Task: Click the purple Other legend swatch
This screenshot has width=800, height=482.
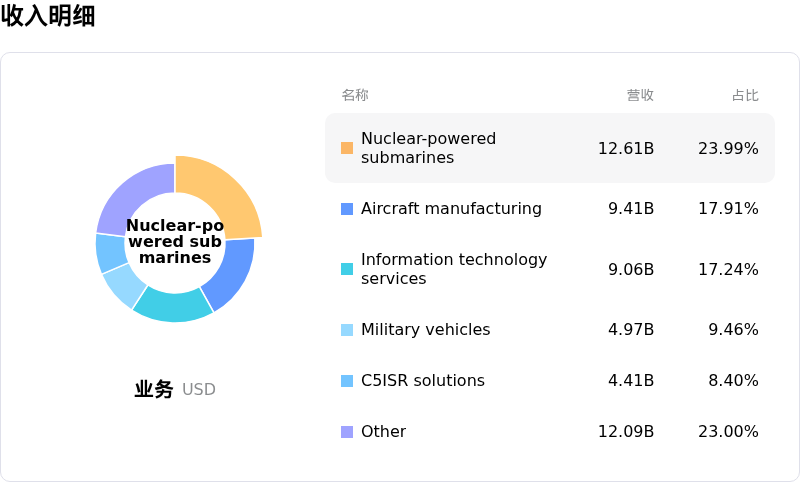Action: click(x=347, y=432)
